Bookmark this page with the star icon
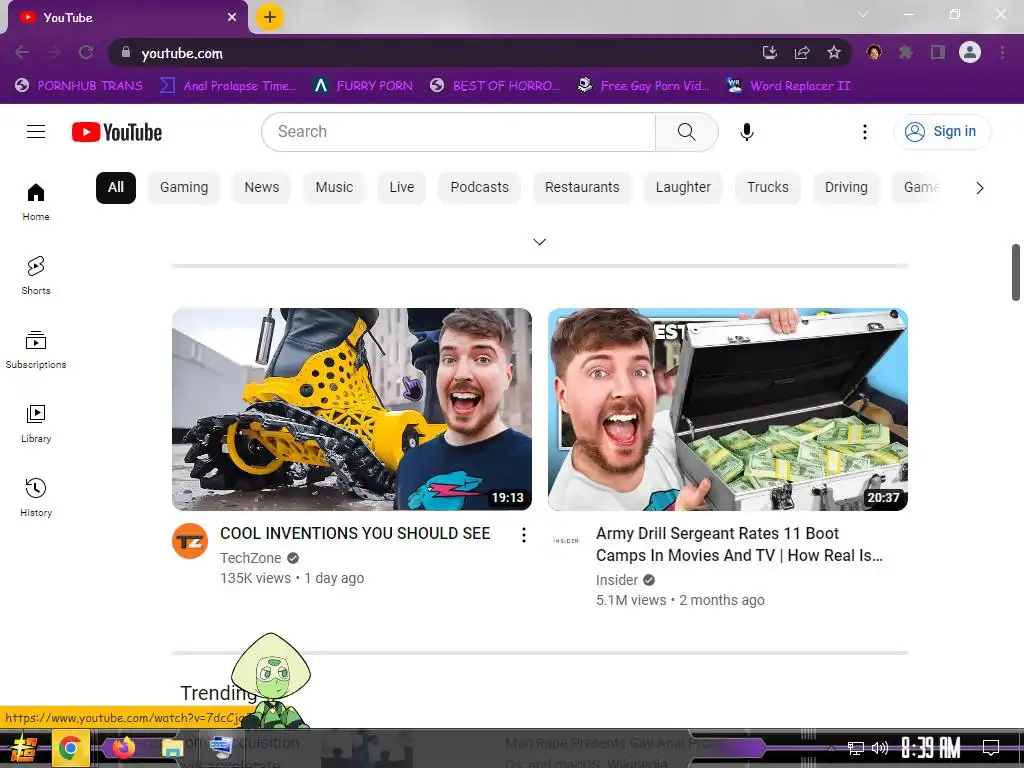Image resolution: width=1024 pixels, height=768 pixels. [834, 52]
